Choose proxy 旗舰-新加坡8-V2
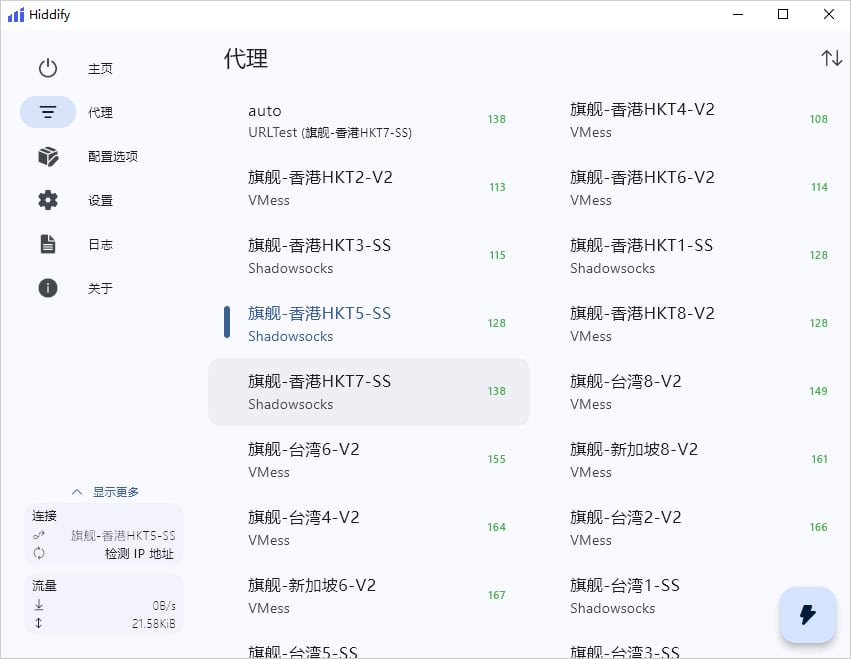This screenshot has height=659, width=851. (690, 460)
